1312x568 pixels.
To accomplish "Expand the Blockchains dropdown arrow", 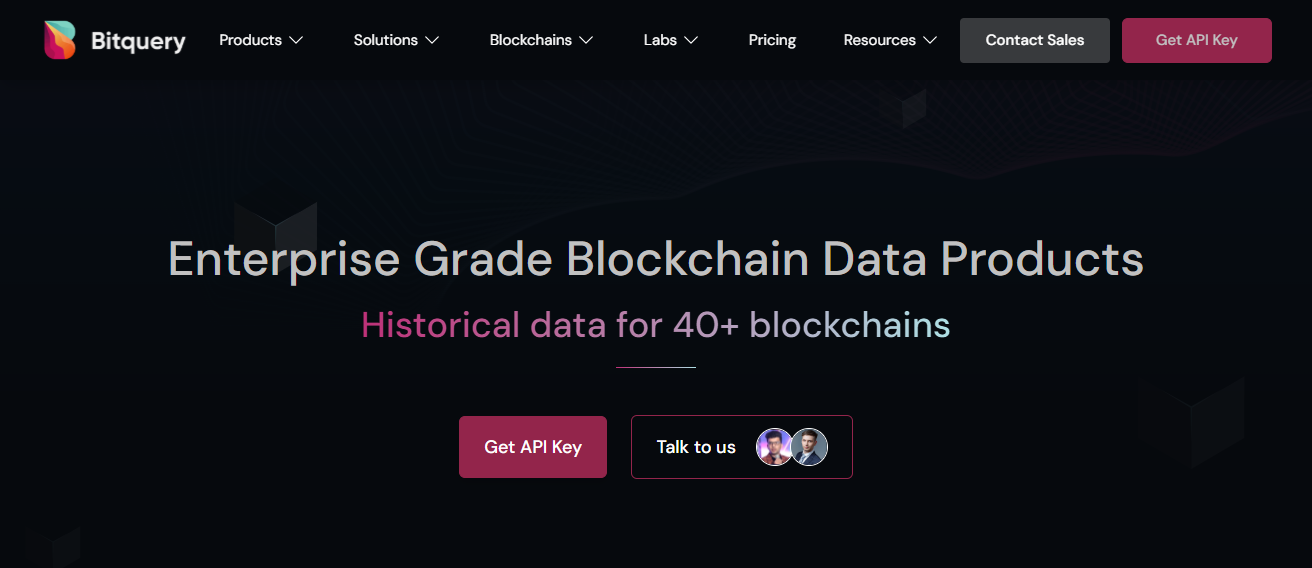I will [586, 41].
